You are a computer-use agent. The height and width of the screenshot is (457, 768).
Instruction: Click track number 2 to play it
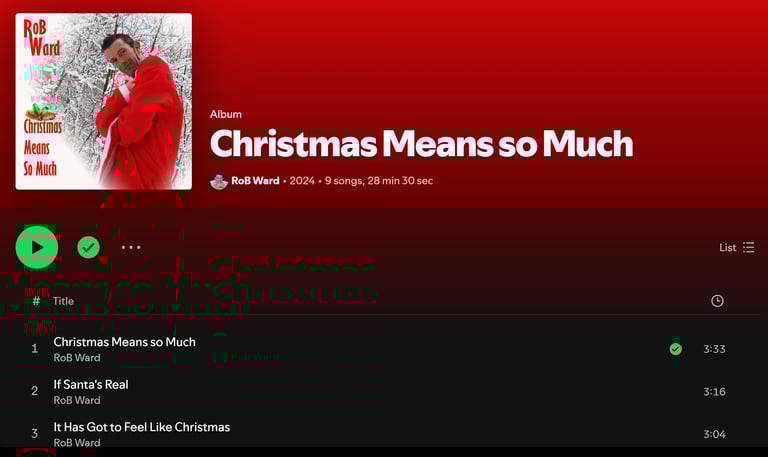(34, 391)
